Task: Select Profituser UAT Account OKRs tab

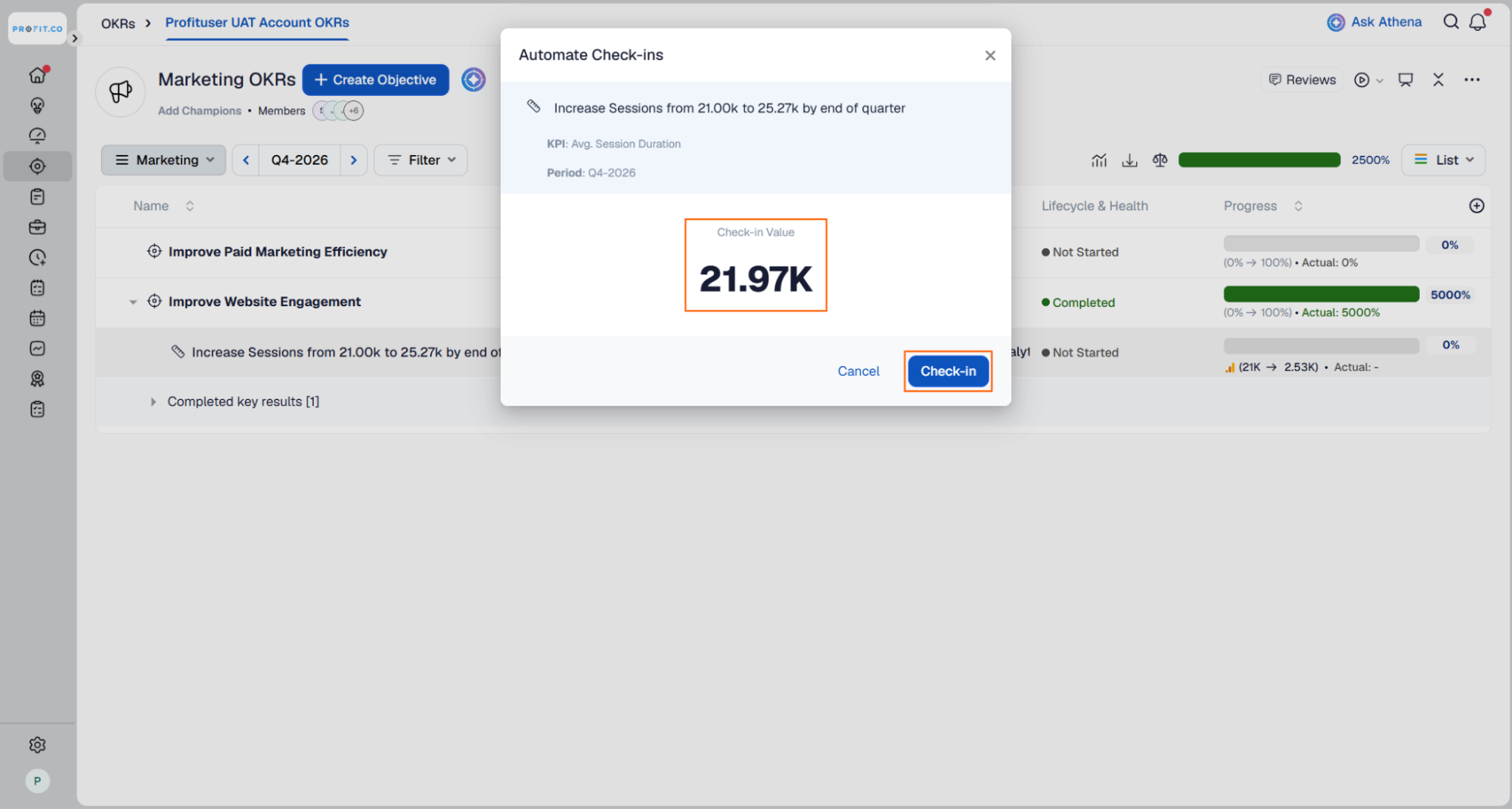Action: (x=257, y=23)
